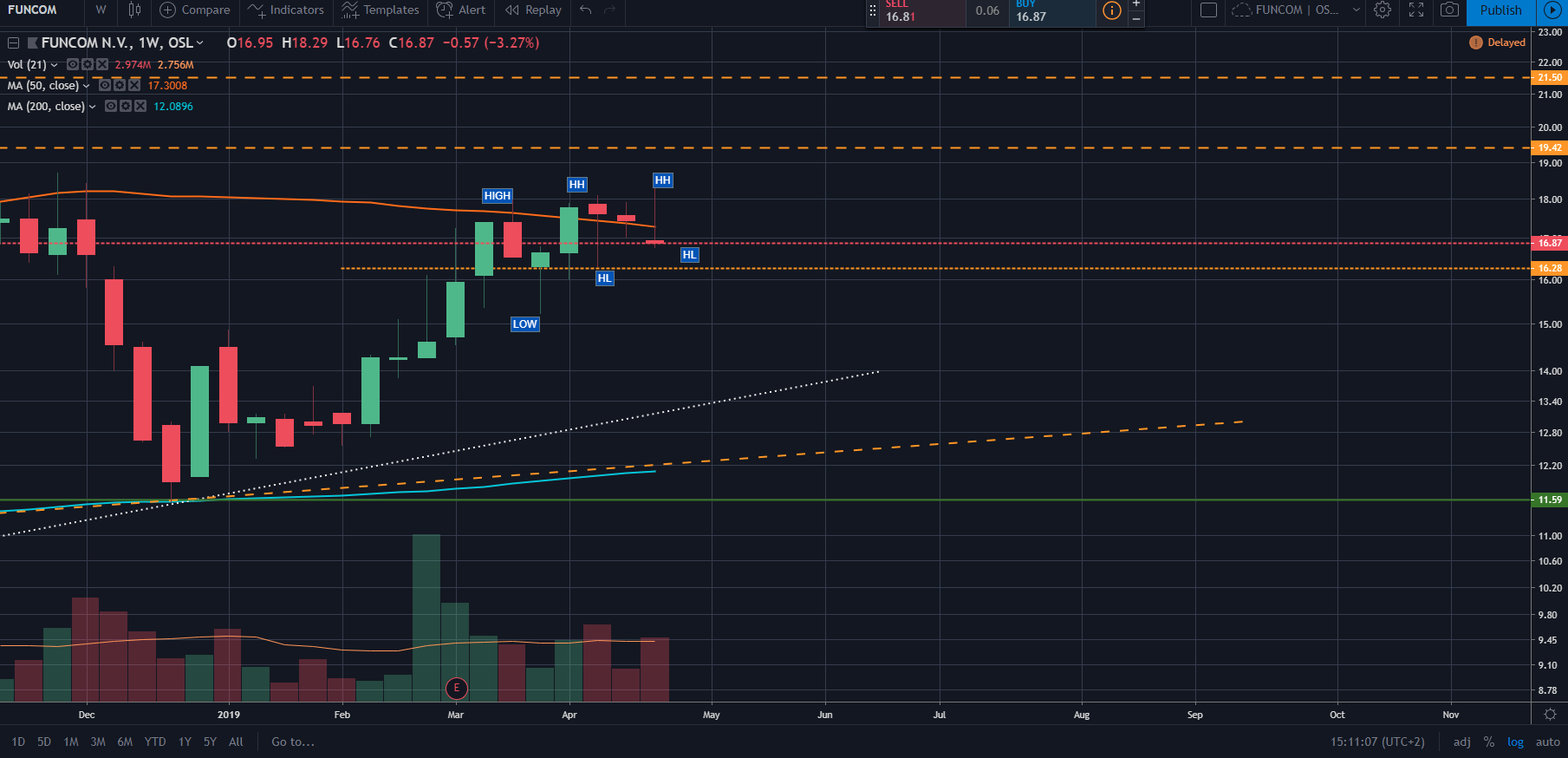
Task: Open time axis settings gear
Action: click(x=1550, y=715)
